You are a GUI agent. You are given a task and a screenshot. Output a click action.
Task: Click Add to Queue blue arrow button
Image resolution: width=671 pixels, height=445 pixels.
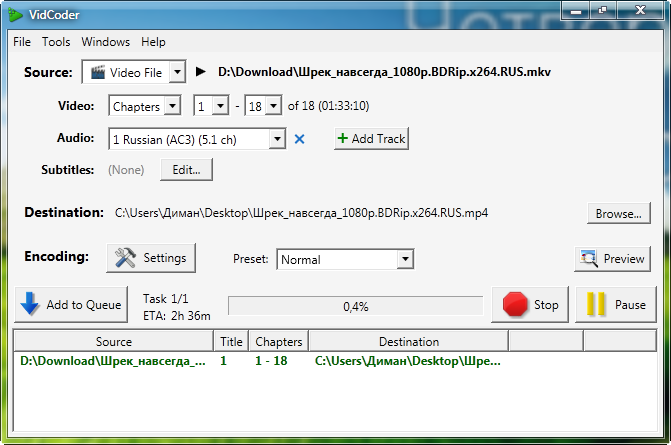(72, 305)
